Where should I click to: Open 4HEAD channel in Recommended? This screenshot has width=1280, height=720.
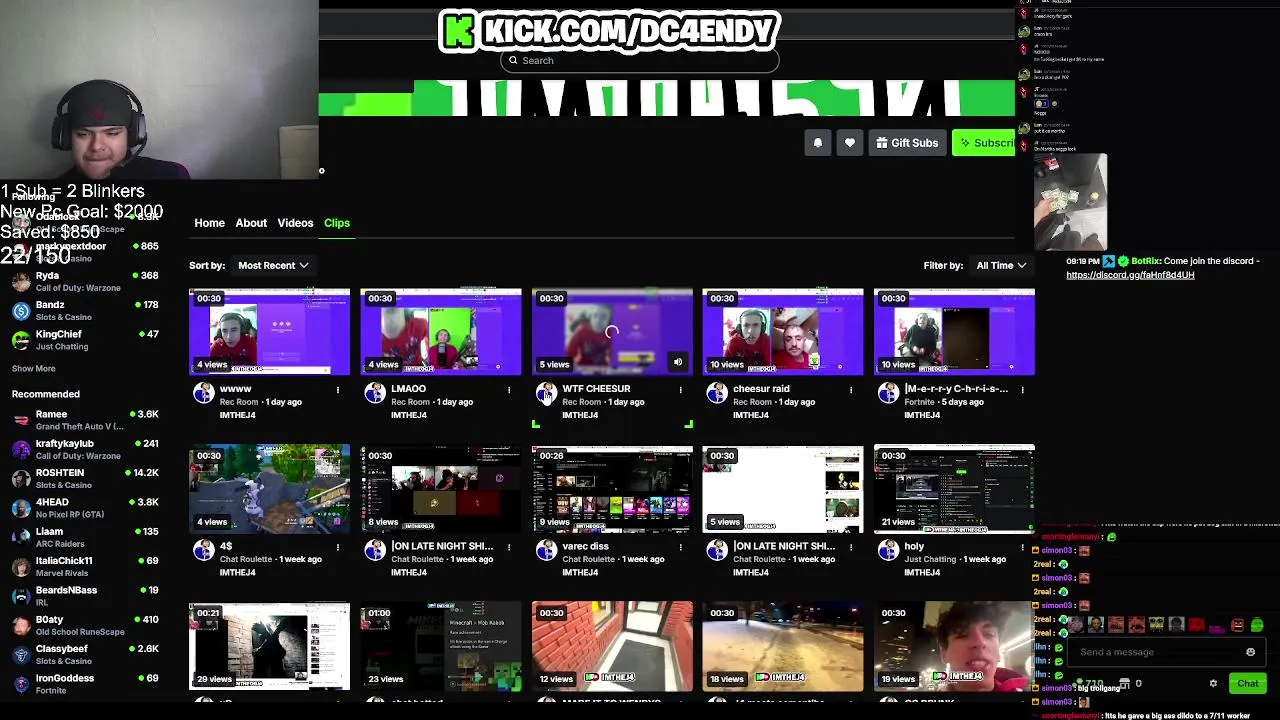pyautogui.click(x=85, y=508)
